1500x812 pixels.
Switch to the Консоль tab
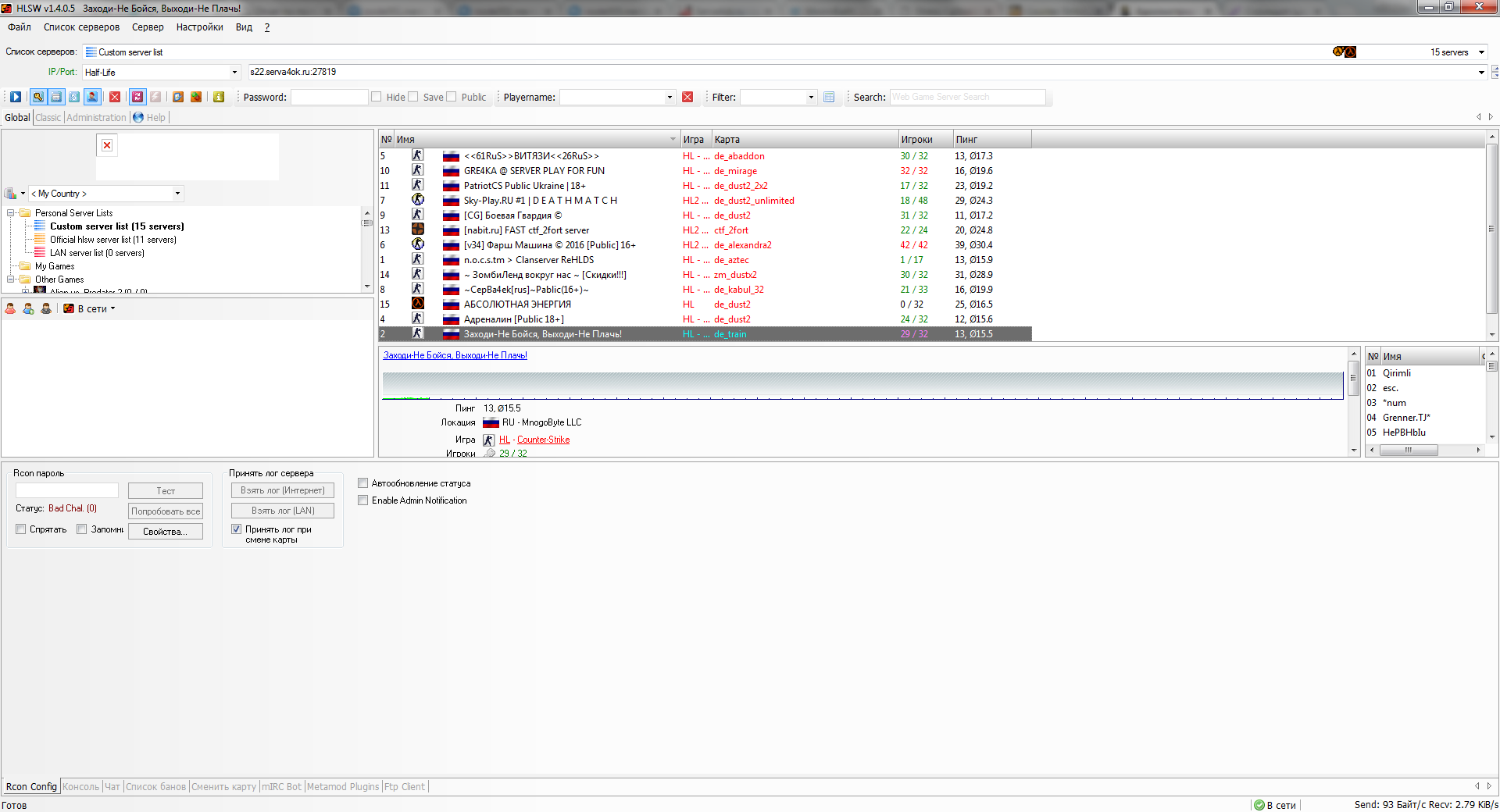(x=81, y=786)
